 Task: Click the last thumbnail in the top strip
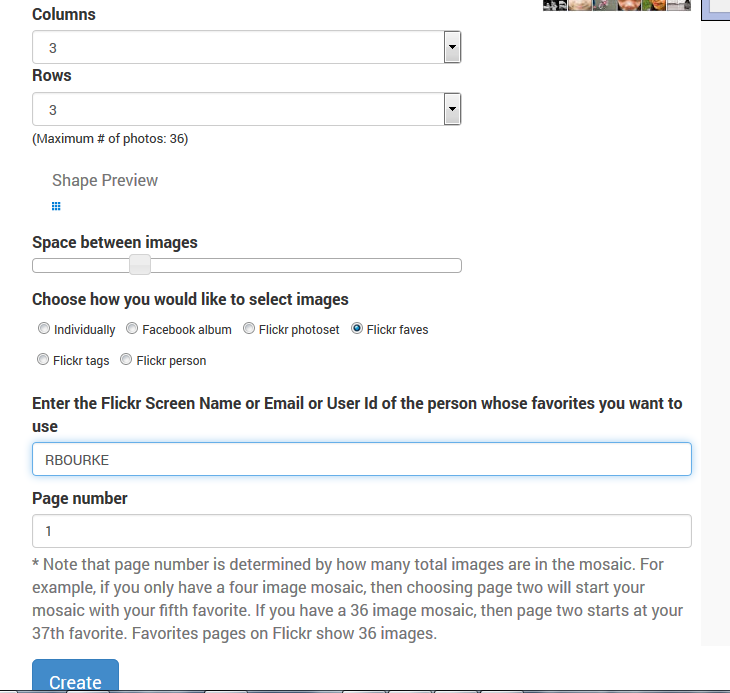pos(681,5)
